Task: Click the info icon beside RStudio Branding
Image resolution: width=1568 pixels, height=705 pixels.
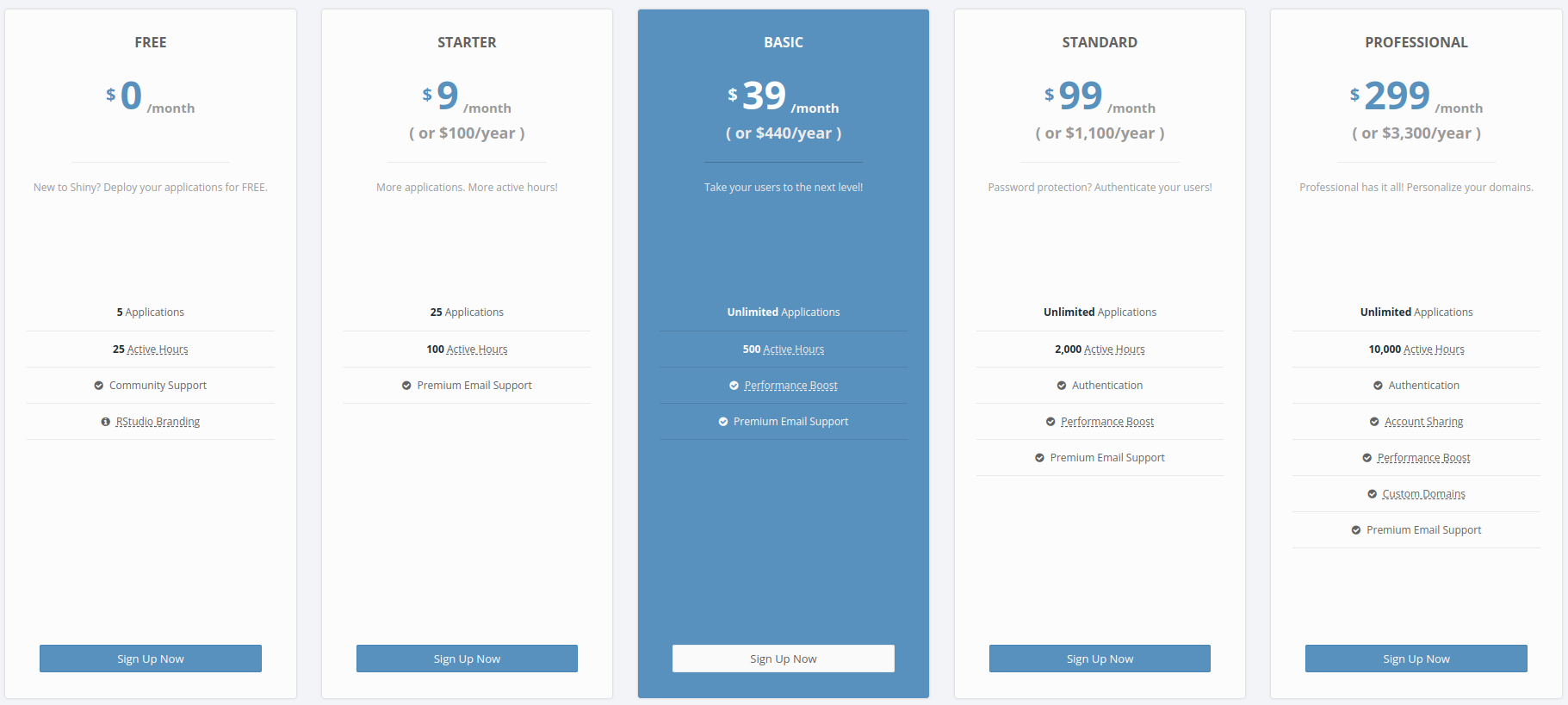Action: coord(106,422)
